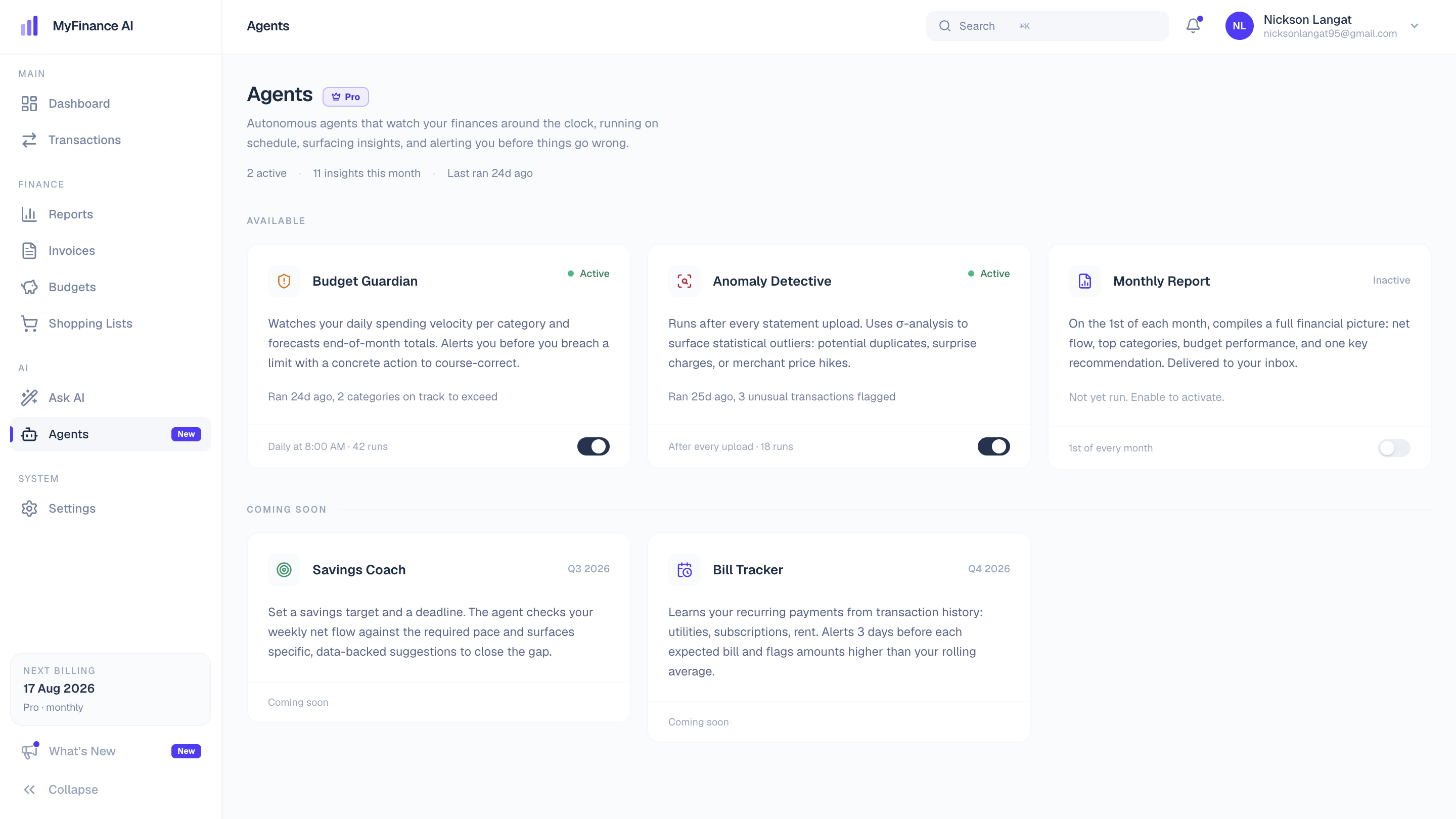This screenshot has height=819, width=1456.
Task: Click Budget Guardian's Active status label
Action: pos(588,274)
